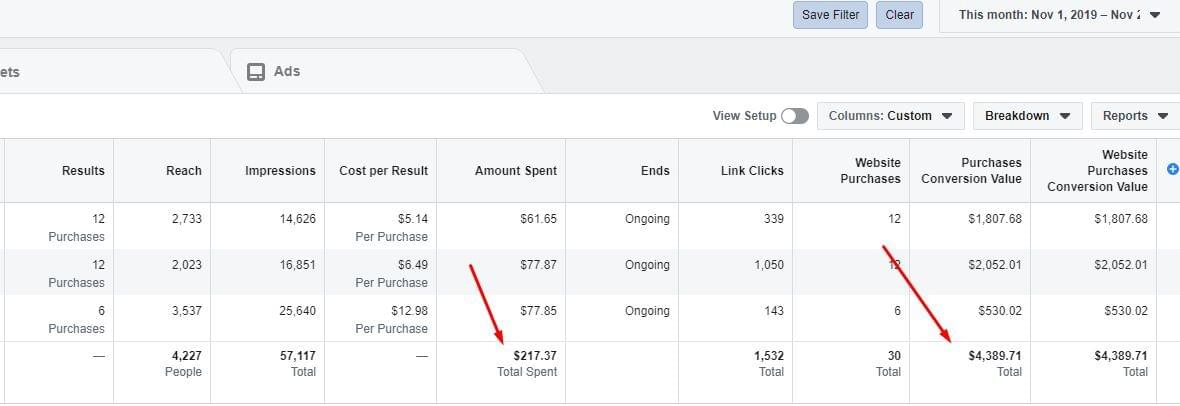This screenshot has width=1180, height=406.
Task: Sort by Website Purchases column header
Action: coord(877,171)
